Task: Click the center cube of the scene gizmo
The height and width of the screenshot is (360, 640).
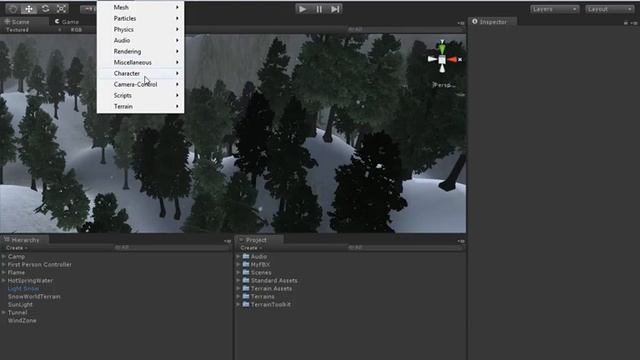Action: 442,60
